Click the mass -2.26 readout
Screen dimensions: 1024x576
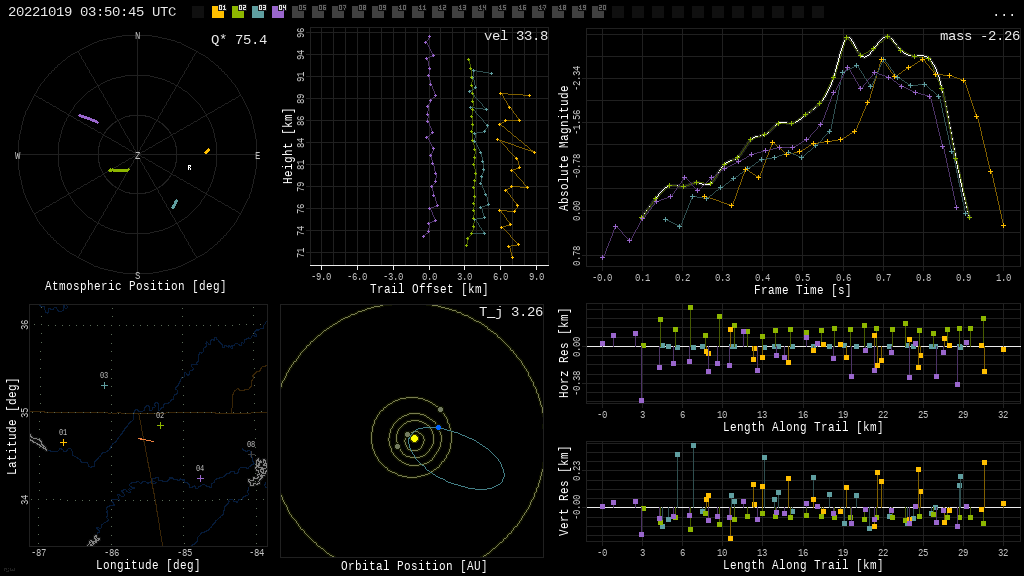click(979, 36)
